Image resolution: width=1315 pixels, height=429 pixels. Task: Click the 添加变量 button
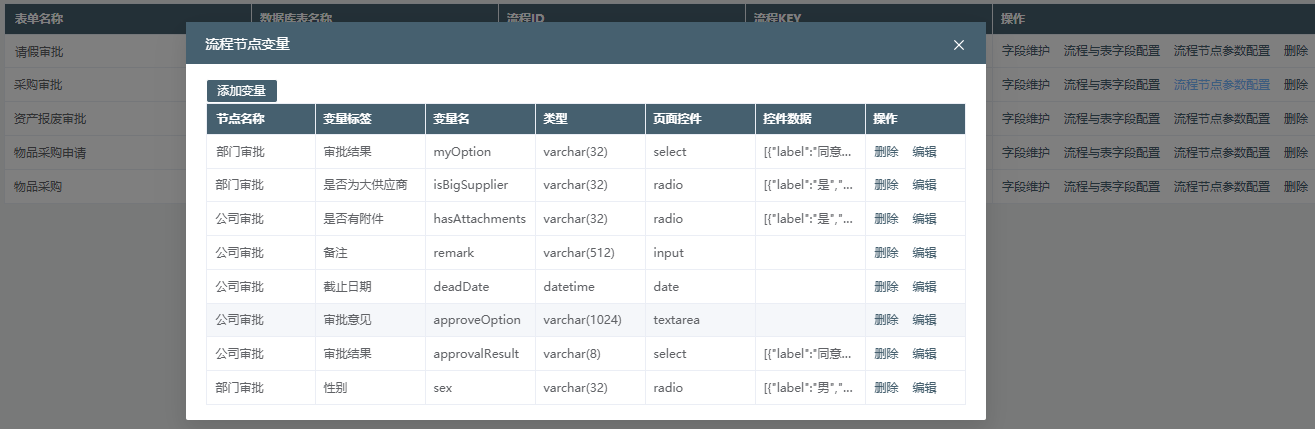241,91
